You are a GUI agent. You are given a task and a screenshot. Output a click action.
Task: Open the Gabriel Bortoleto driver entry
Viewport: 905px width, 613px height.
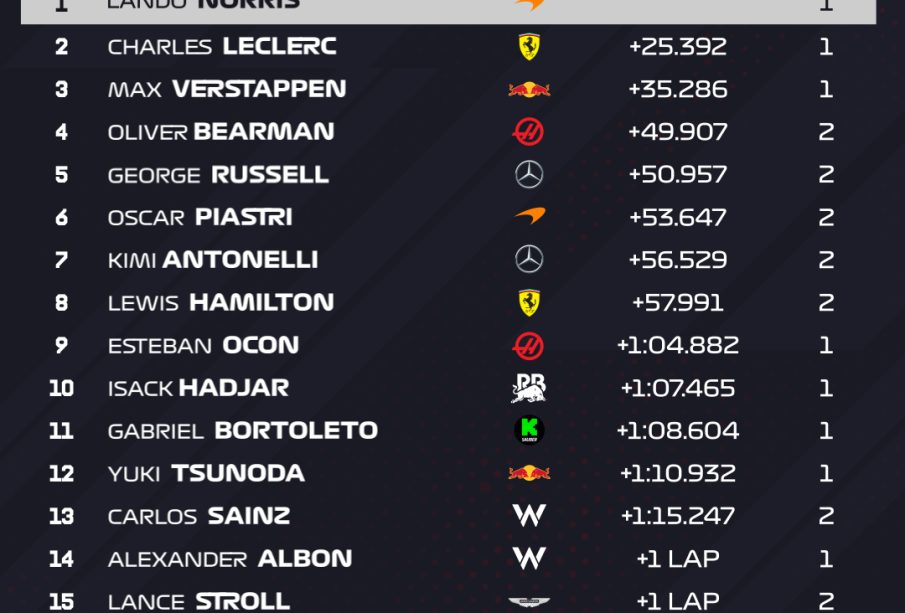pos(243,430)
